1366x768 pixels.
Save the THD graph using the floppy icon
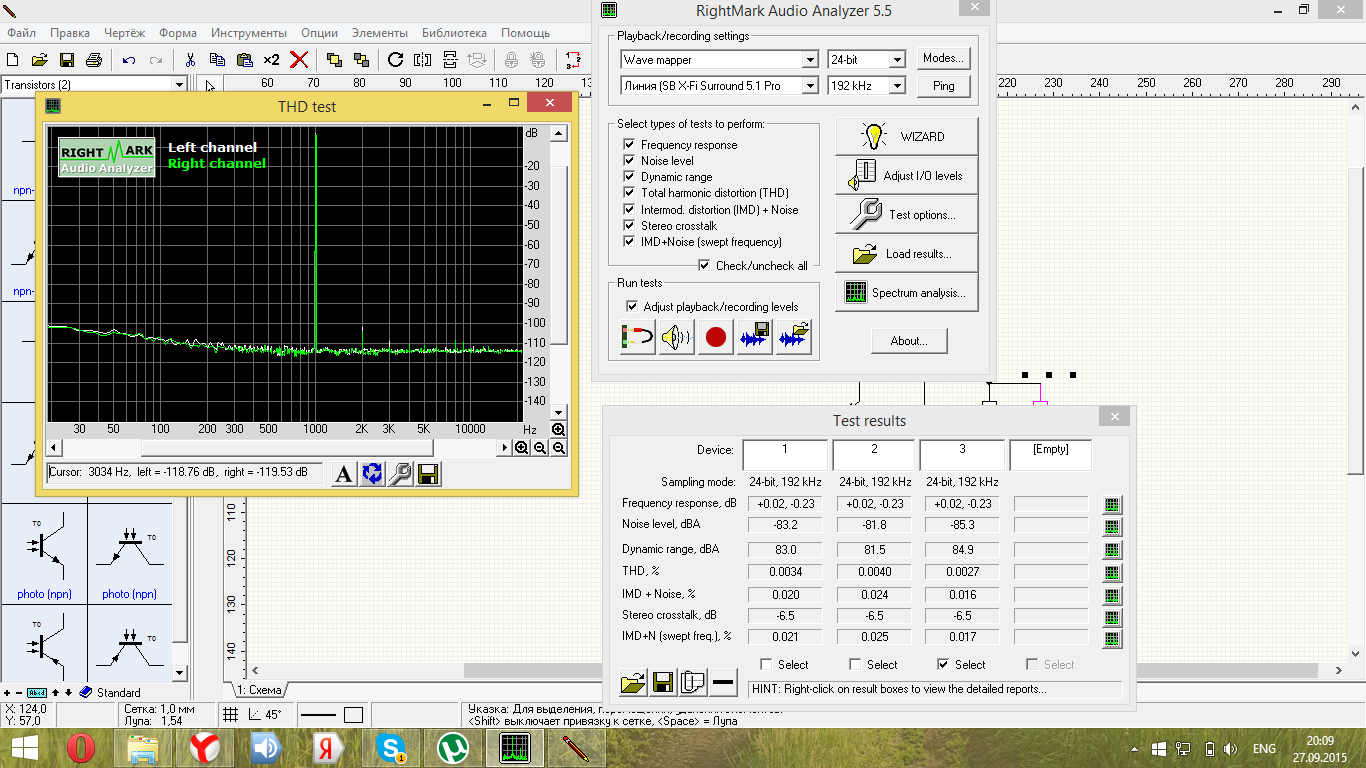point(429,474)
